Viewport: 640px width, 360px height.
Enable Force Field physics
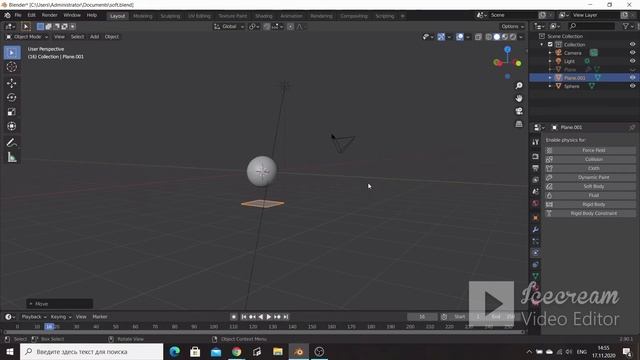pyautogui.click(x=590, y=151)
